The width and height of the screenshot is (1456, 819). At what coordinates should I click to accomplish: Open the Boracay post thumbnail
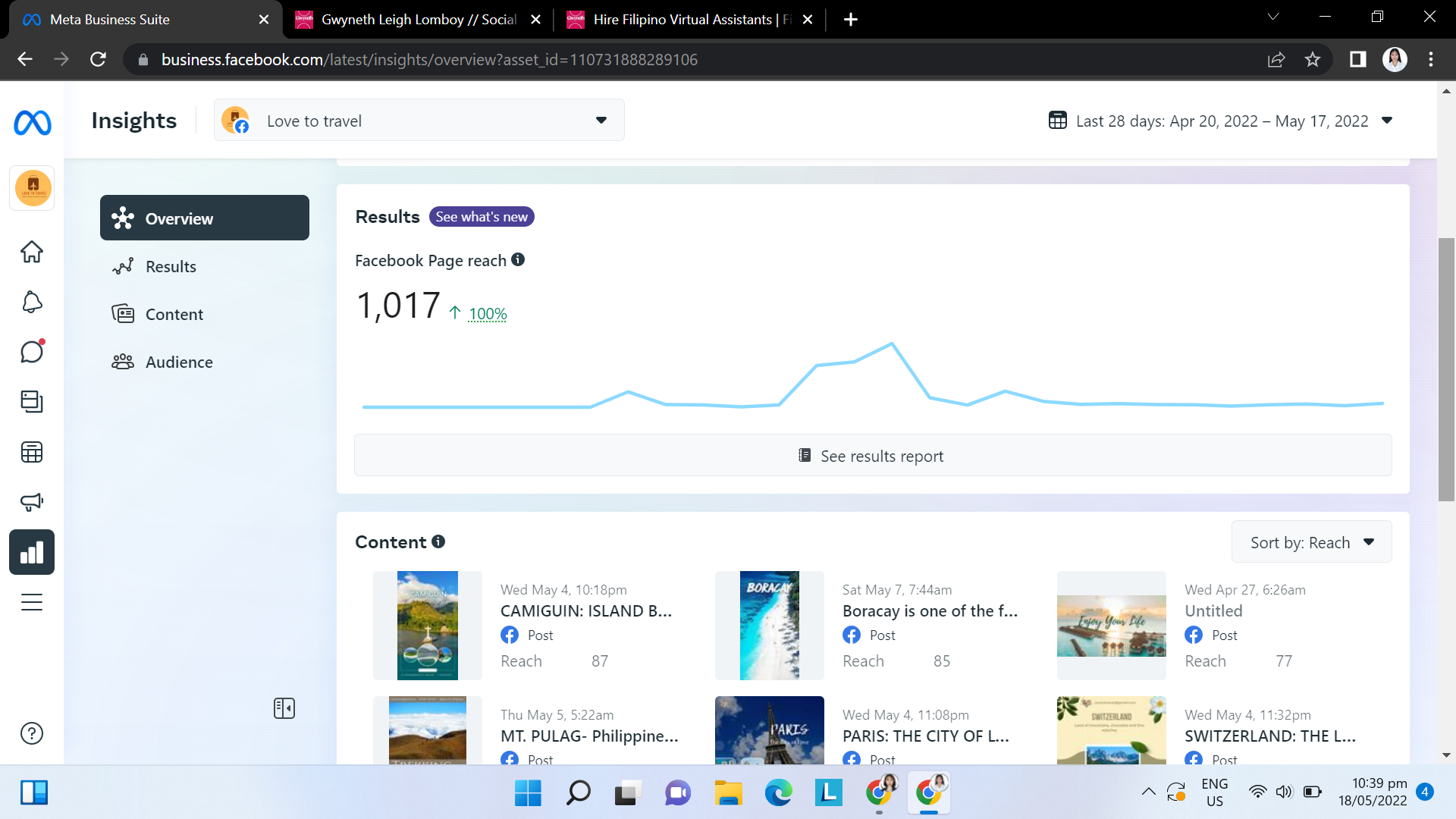(x=769, y=626)
